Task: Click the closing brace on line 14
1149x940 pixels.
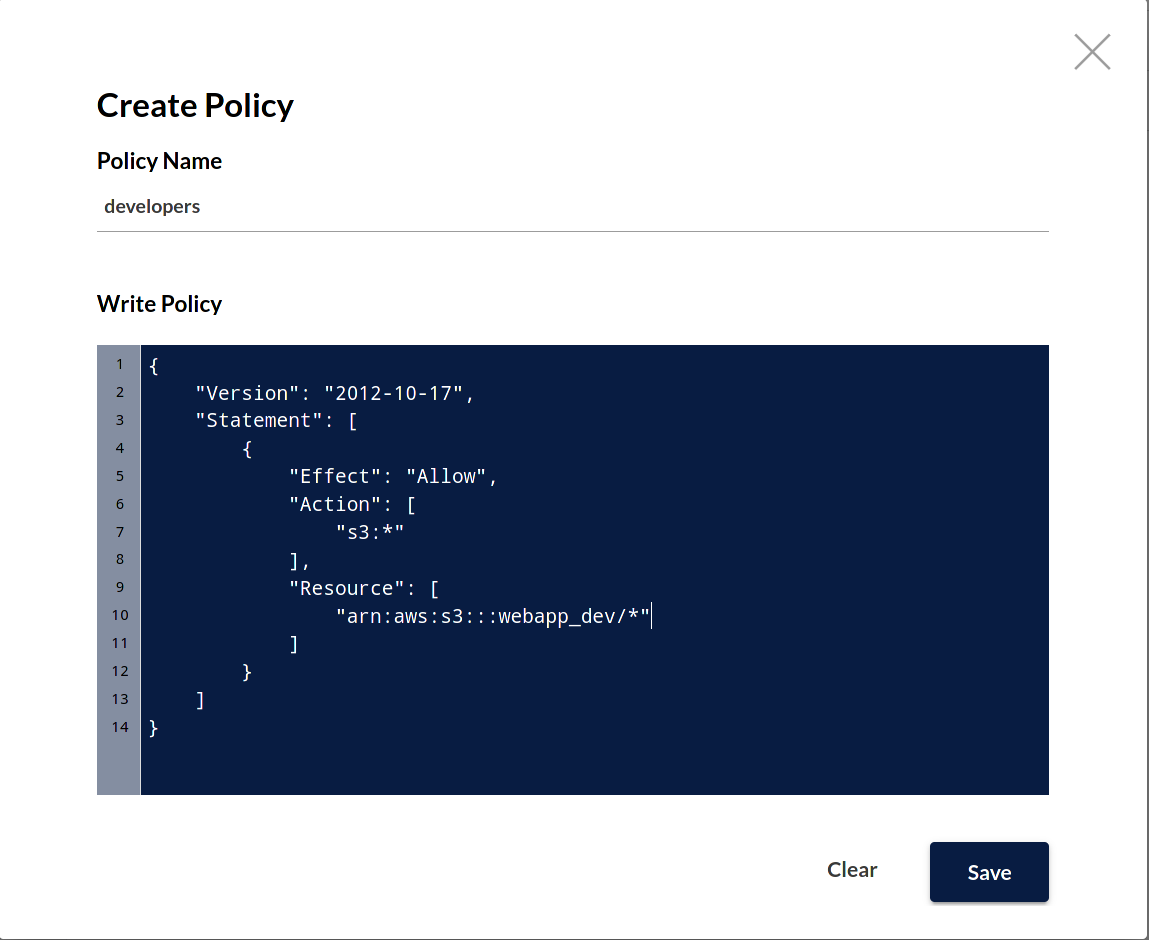Action: 151,727
